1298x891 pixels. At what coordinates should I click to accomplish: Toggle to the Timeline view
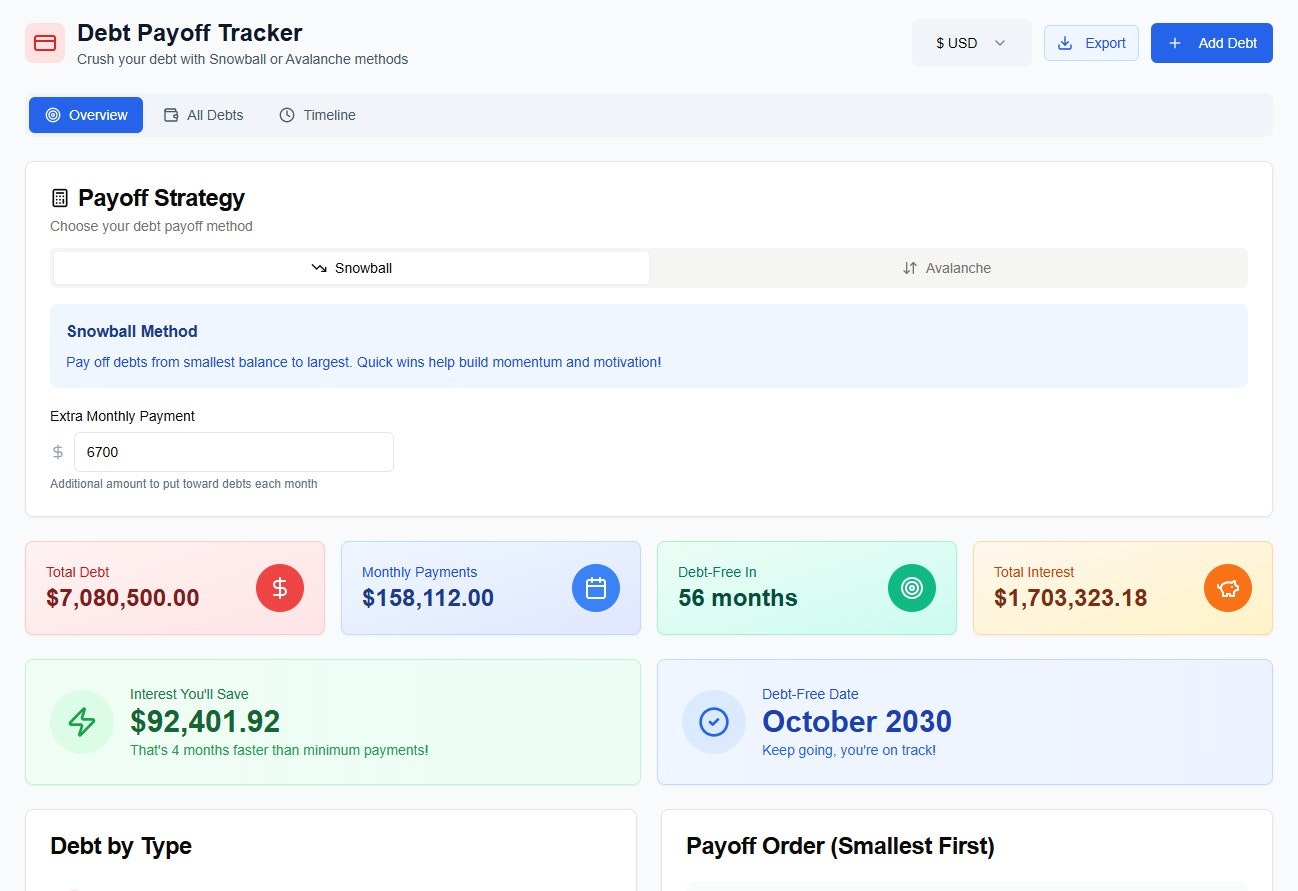click(317, 115)
